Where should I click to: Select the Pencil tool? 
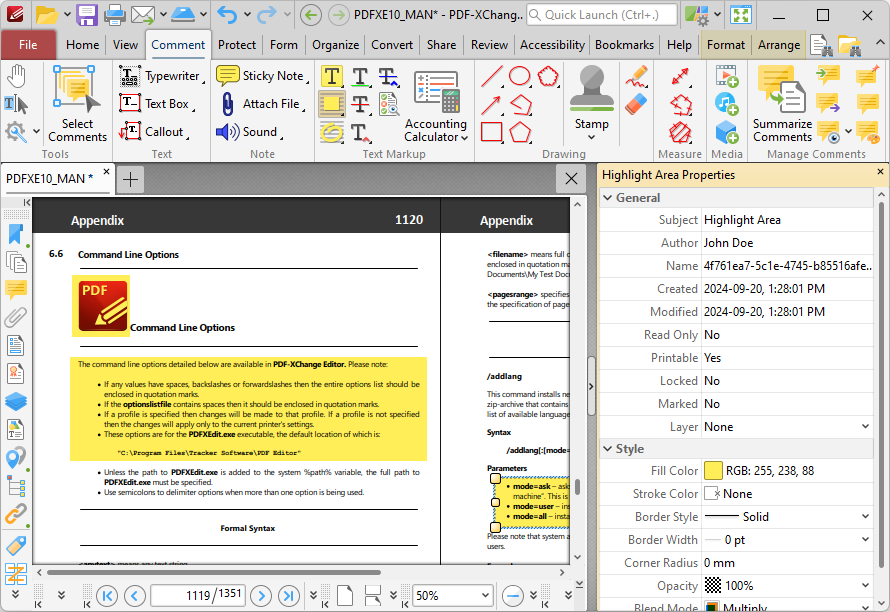pyautogui.click(x=636, y=76)
